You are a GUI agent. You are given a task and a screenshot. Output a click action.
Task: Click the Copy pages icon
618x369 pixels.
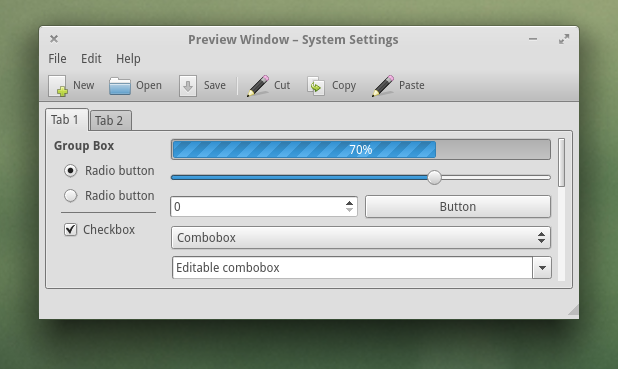tap(316, 86)
